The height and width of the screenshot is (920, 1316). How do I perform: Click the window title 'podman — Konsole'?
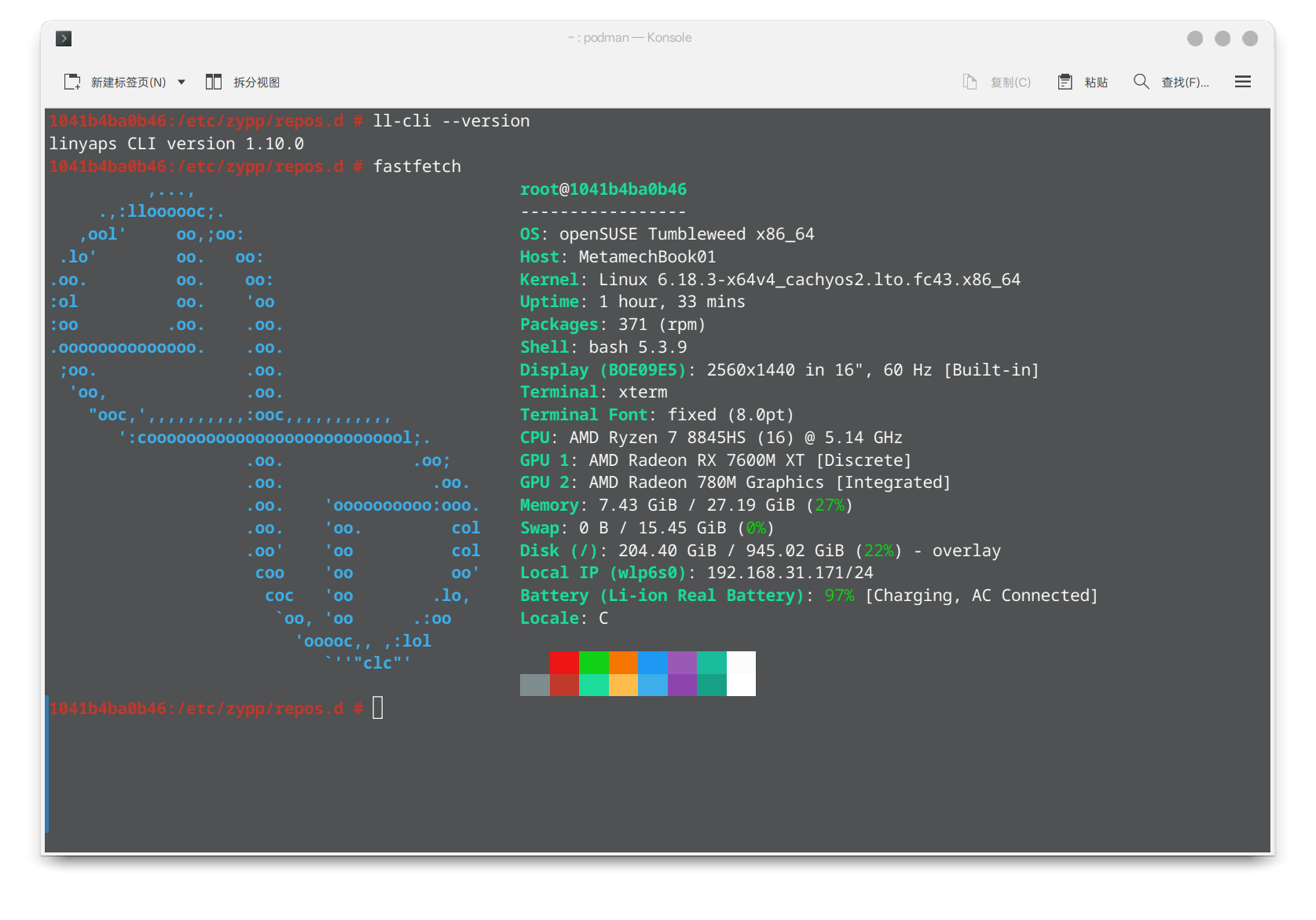click(637, 38)
